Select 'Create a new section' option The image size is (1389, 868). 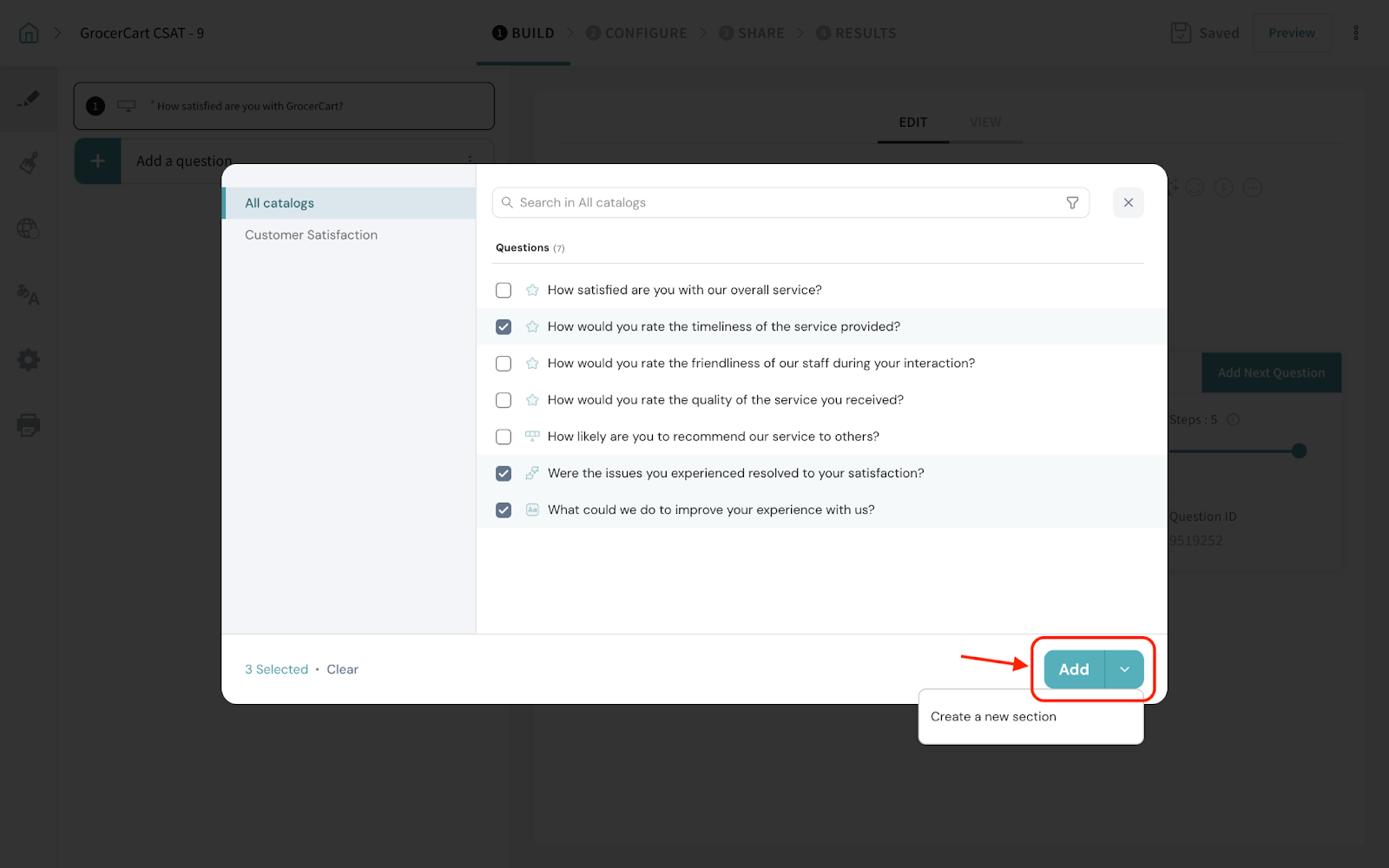click(993, 717)
